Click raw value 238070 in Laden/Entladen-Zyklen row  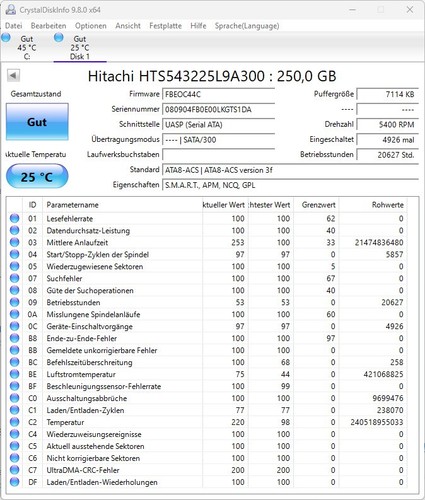point(390,410)
